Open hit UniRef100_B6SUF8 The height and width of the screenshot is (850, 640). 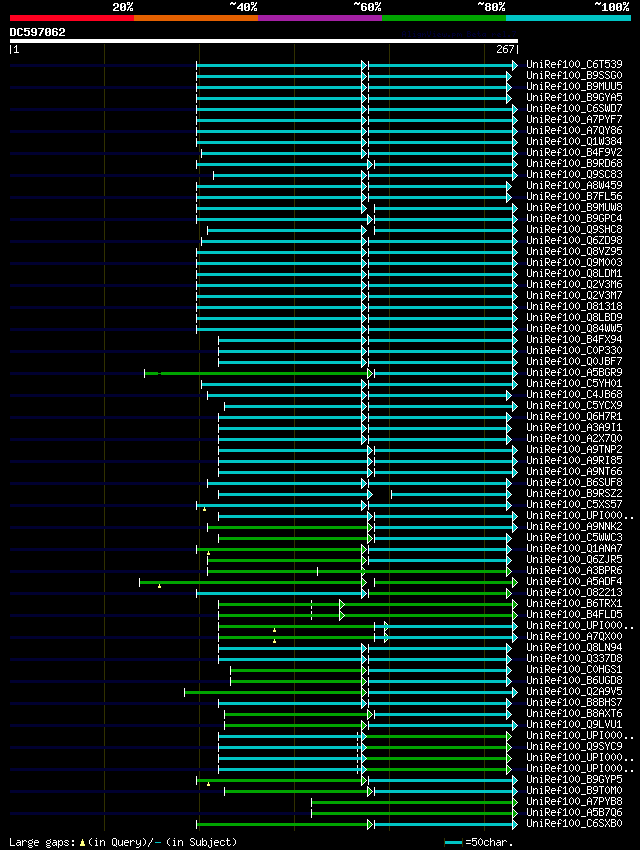point(574,482)
